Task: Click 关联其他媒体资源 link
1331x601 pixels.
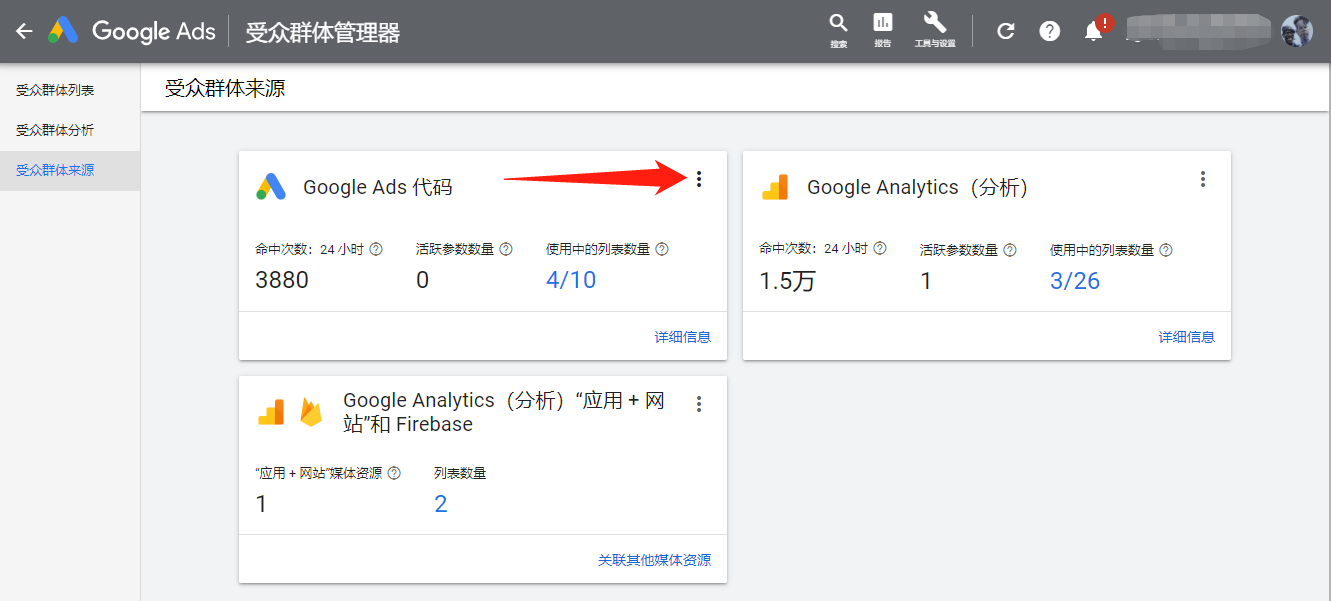Action: [x=653, y=560]
